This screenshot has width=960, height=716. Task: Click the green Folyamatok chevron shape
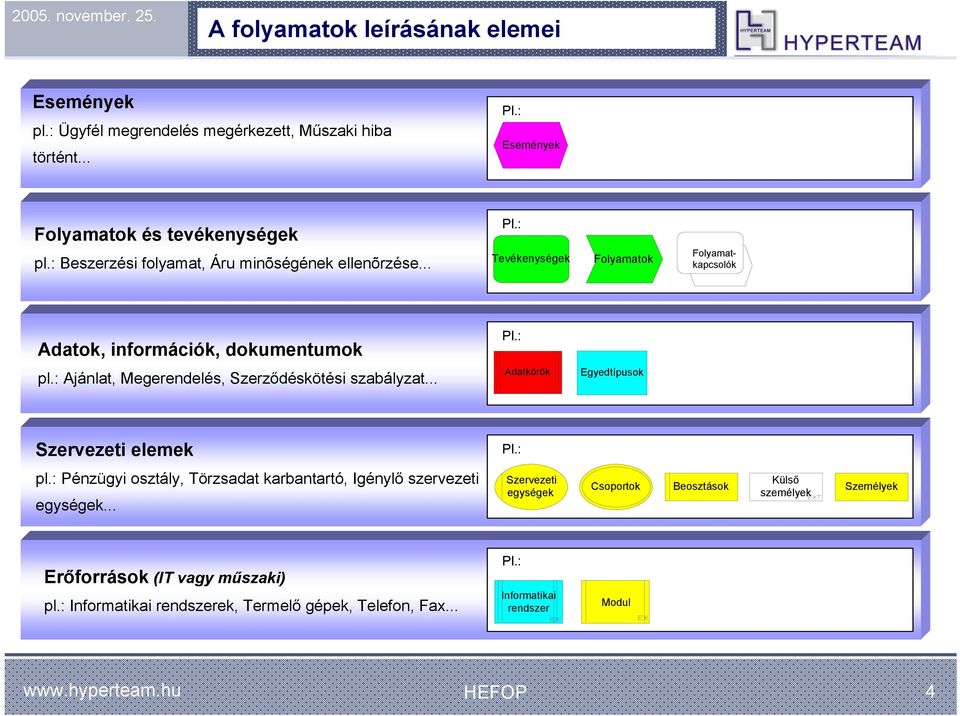624,259
